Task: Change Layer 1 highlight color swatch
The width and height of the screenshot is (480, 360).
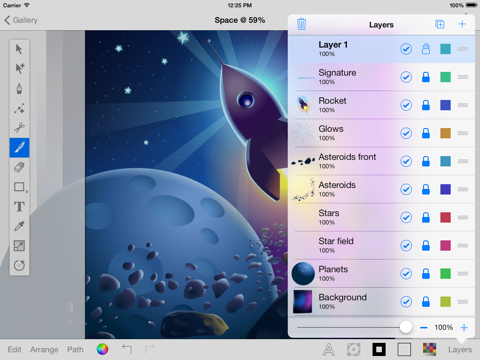Action: click(x=445, y=49)
